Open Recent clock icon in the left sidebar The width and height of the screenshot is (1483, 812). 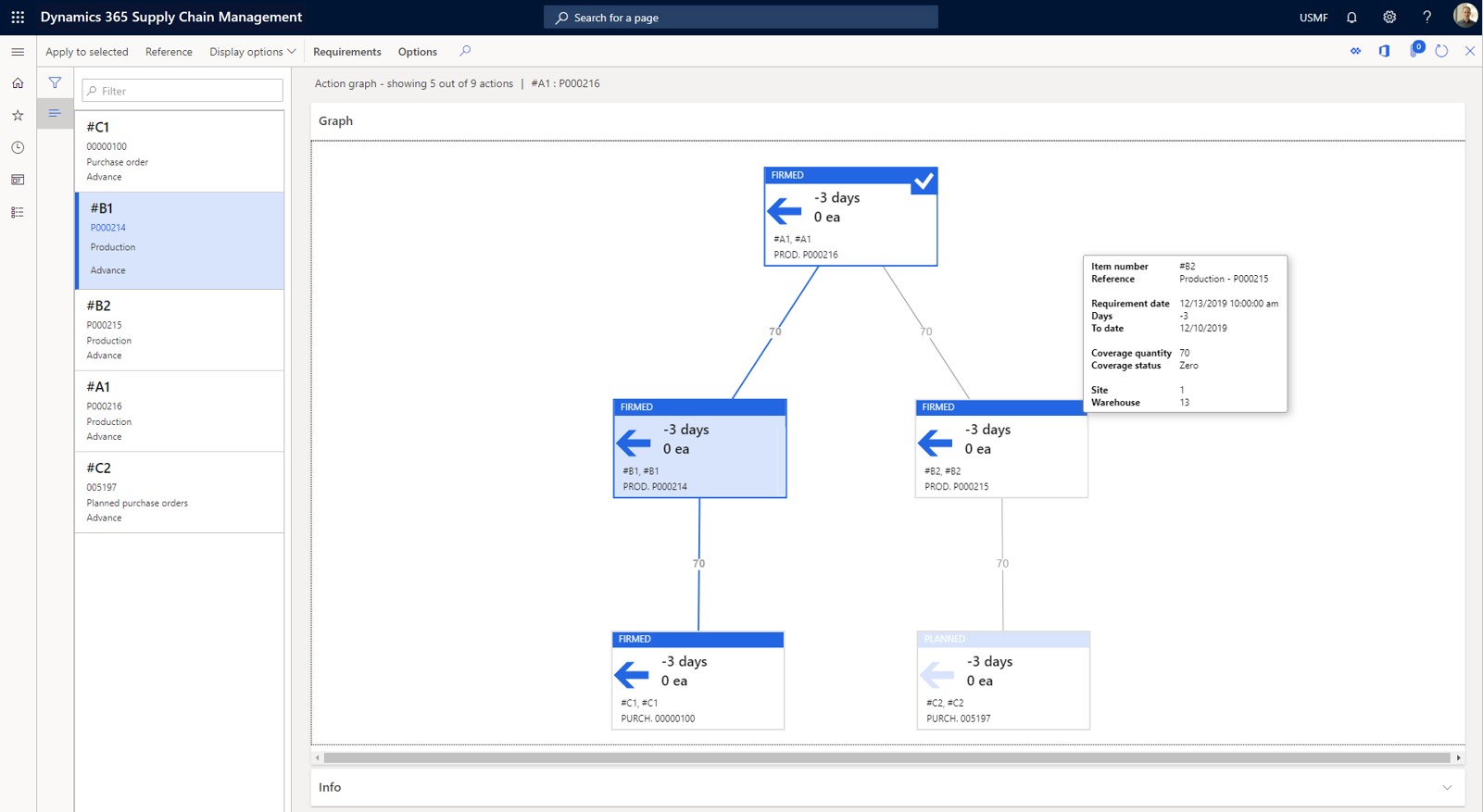tap(18, 147)
